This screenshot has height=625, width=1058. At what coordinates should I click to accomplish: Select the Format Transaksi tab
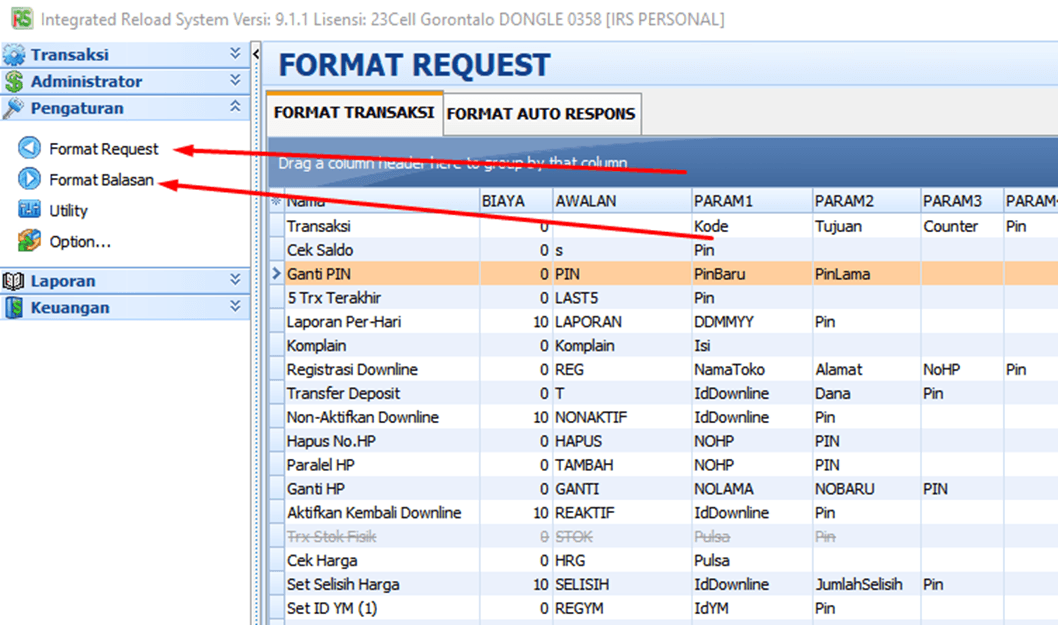pos(354,113)
